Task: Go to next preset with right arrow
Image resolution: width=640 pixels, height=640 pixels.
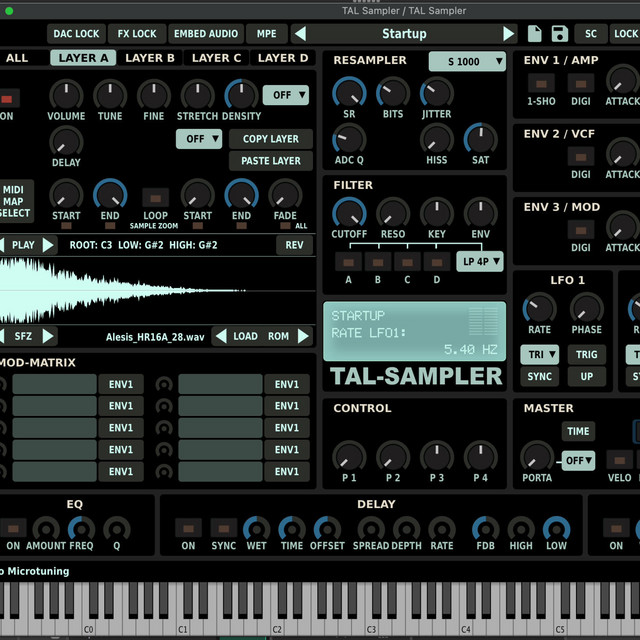Action: 508,33
